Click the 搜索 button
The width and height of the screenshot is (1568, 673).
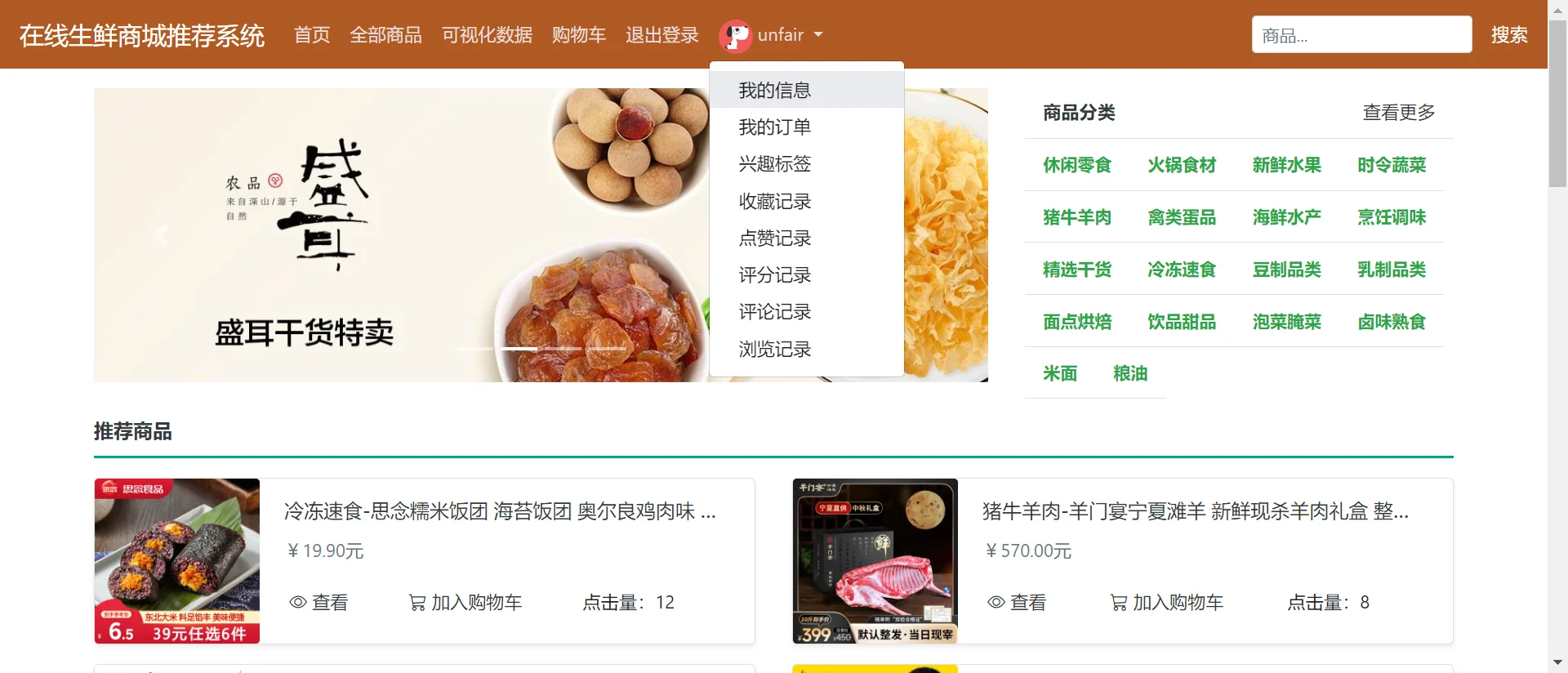[1509, 35]
